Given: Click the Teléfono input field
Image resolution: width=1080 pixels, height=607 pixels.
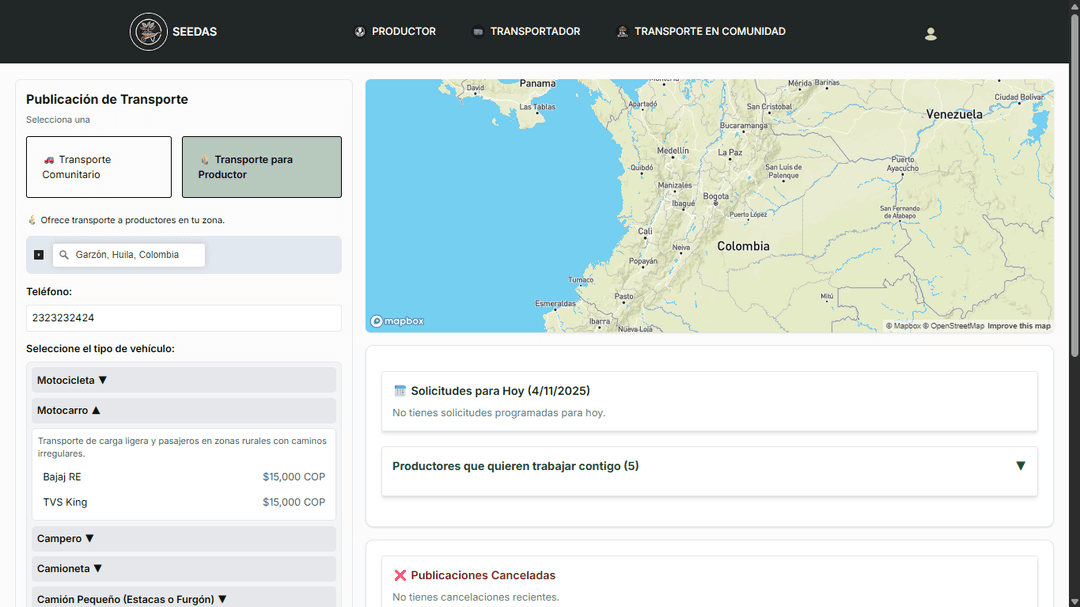Looking at the screenshot, I should click(x=184, y=318).
